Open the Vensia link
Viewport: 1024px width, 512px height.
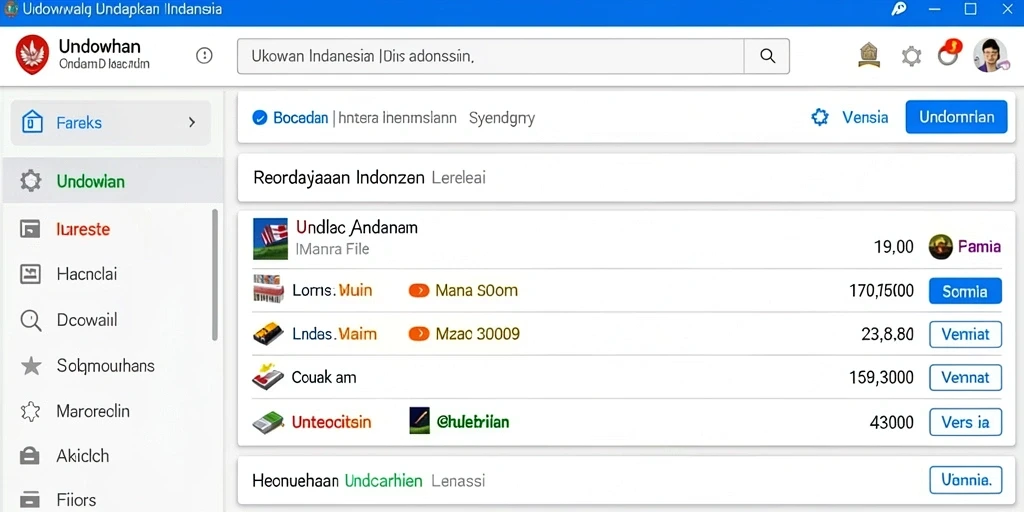click(865, 118)
